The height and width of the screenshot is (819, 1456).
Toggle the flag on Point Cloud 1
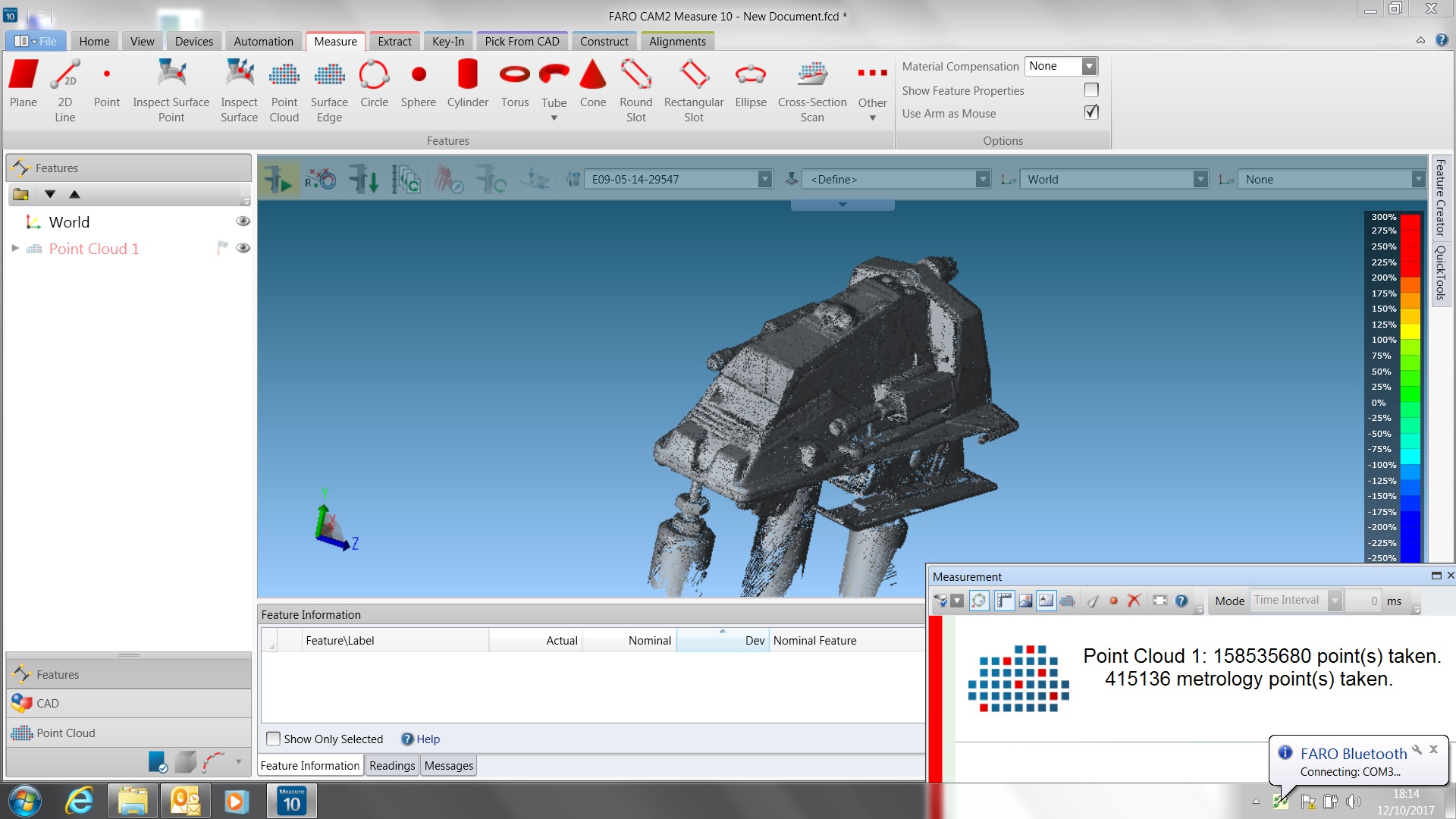click(222, 248)
